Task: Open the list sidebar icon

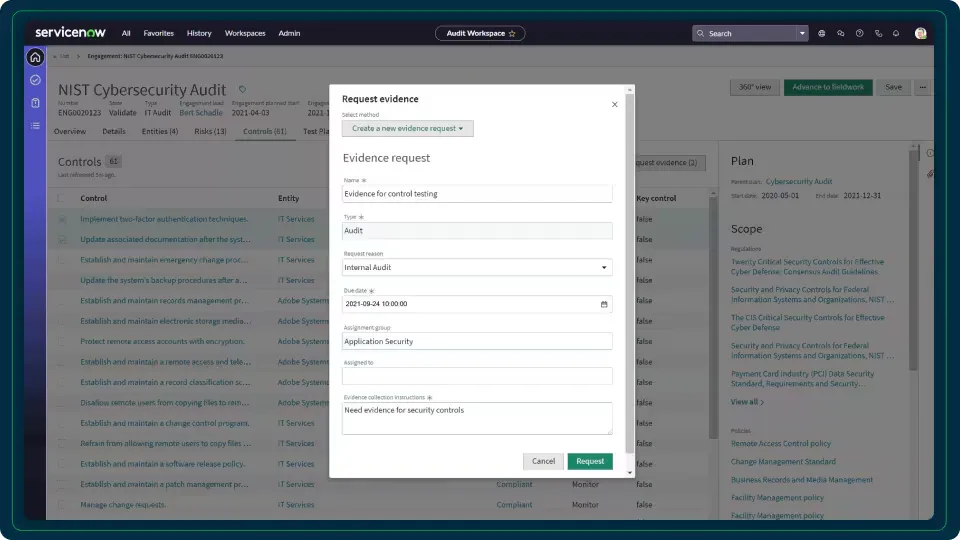Action: pyautogui.click(x=35, y=126)
